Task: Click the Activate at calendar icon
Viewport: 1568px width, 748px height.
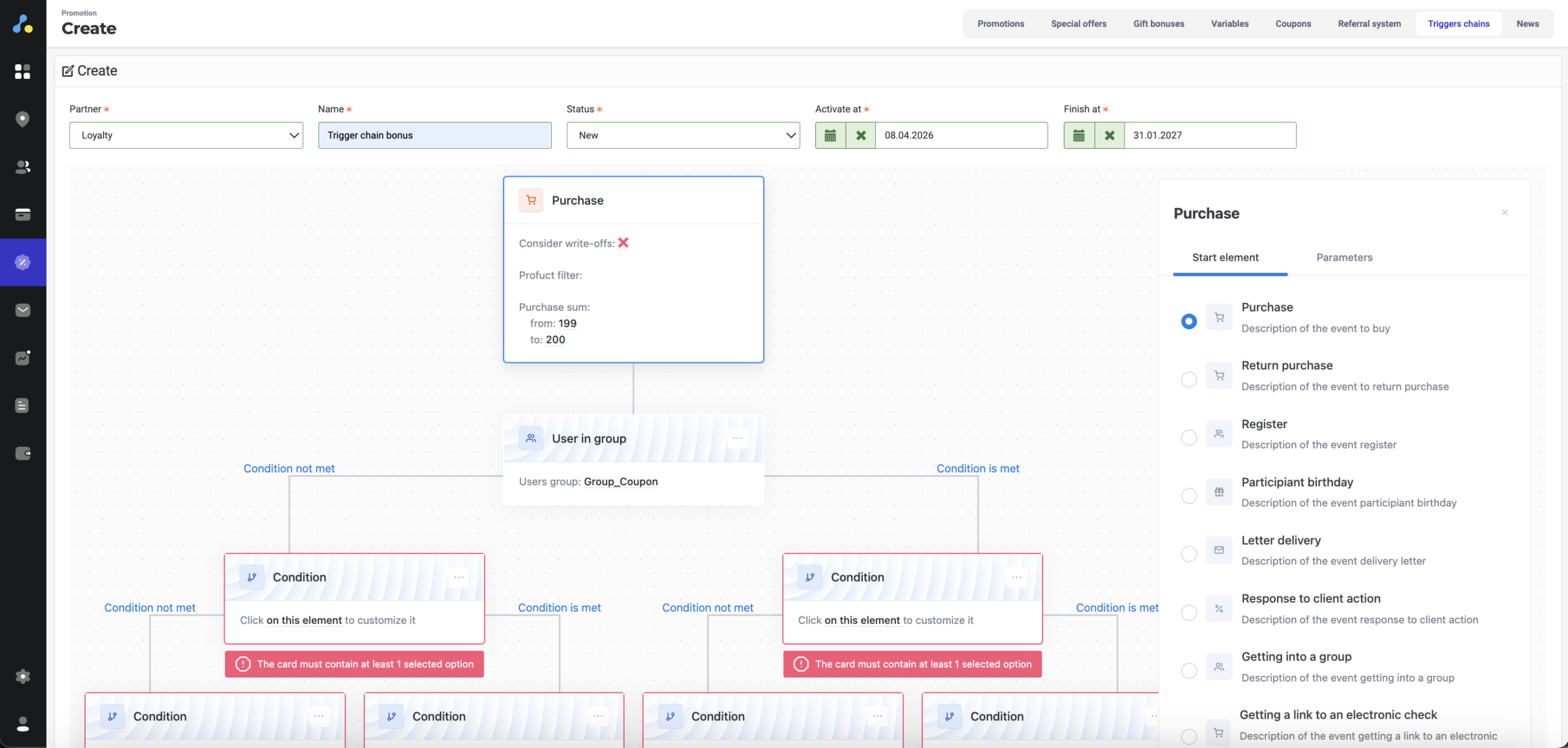Action: coord(830,135)
